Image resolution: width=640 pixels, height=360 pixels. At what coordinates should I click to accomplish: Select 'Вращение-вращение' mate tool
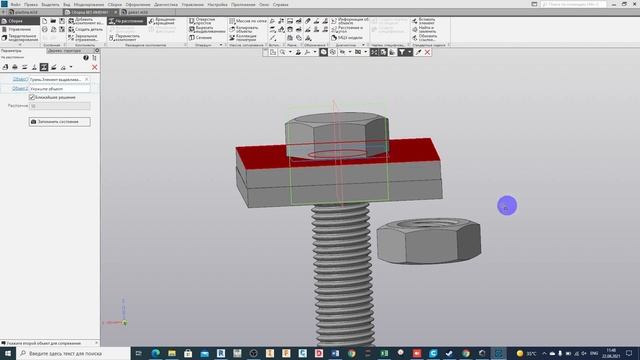[163, 21]
